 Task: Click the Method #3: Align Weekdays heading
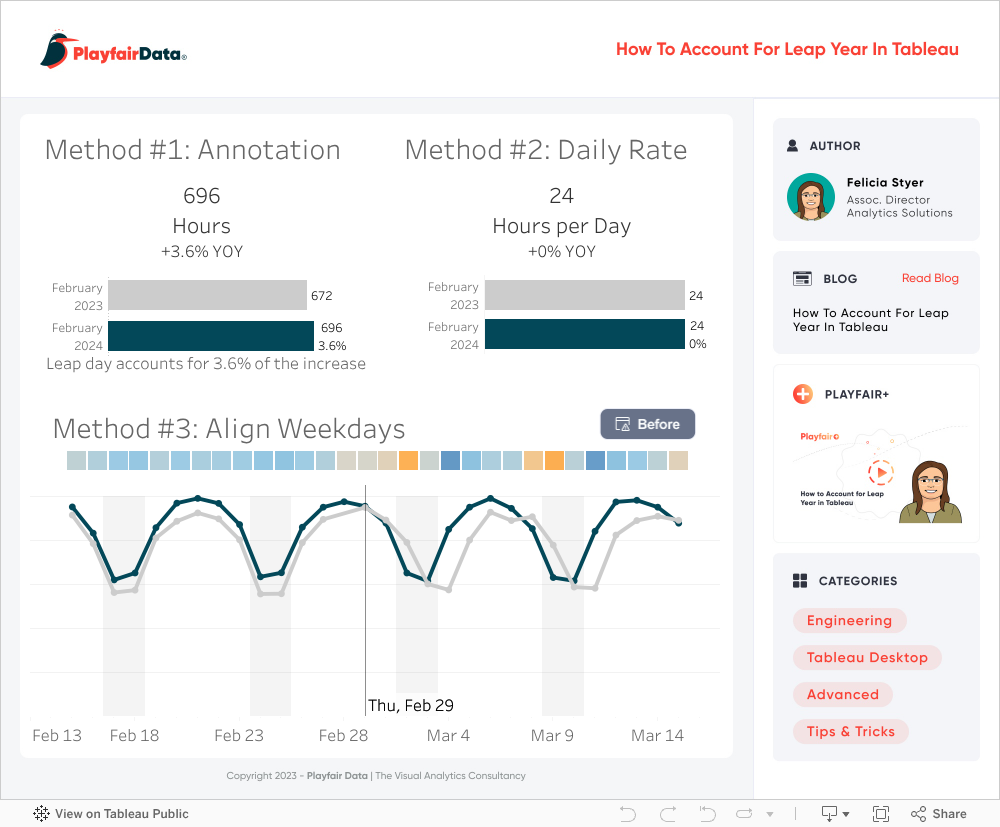pyautogui.click(x=229, y=428)
